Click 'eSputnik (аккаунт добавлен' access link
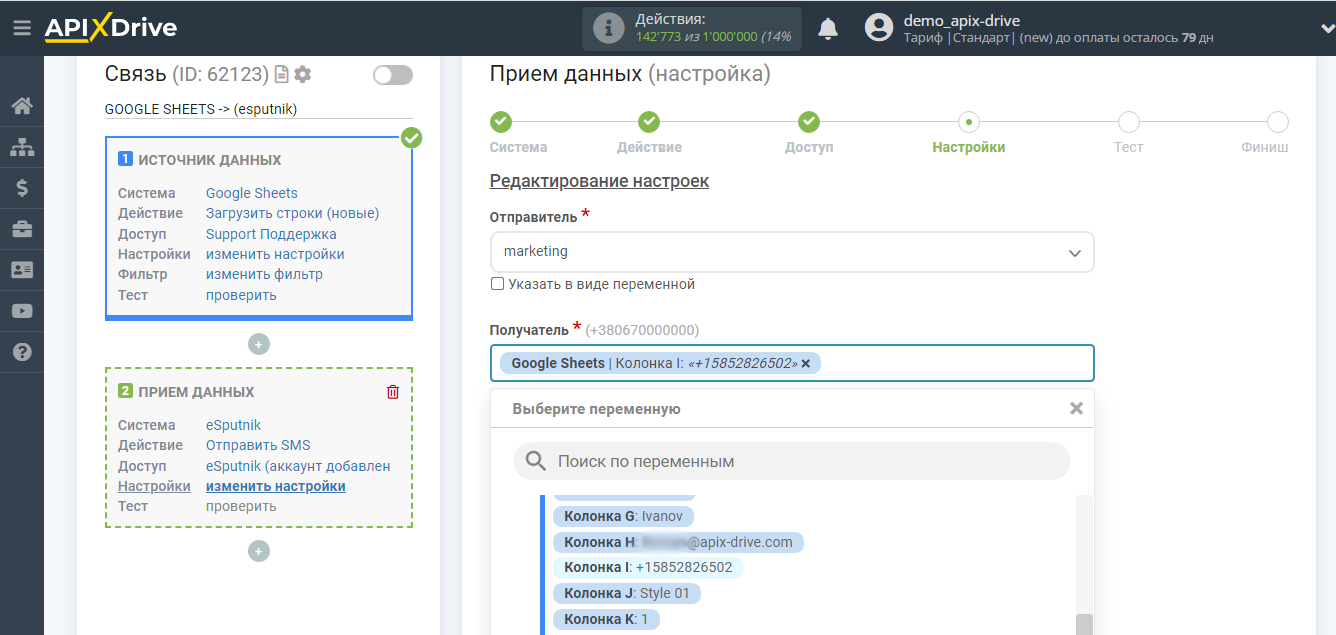Screen dimensions: 1336x635 [x=298, y=466]
